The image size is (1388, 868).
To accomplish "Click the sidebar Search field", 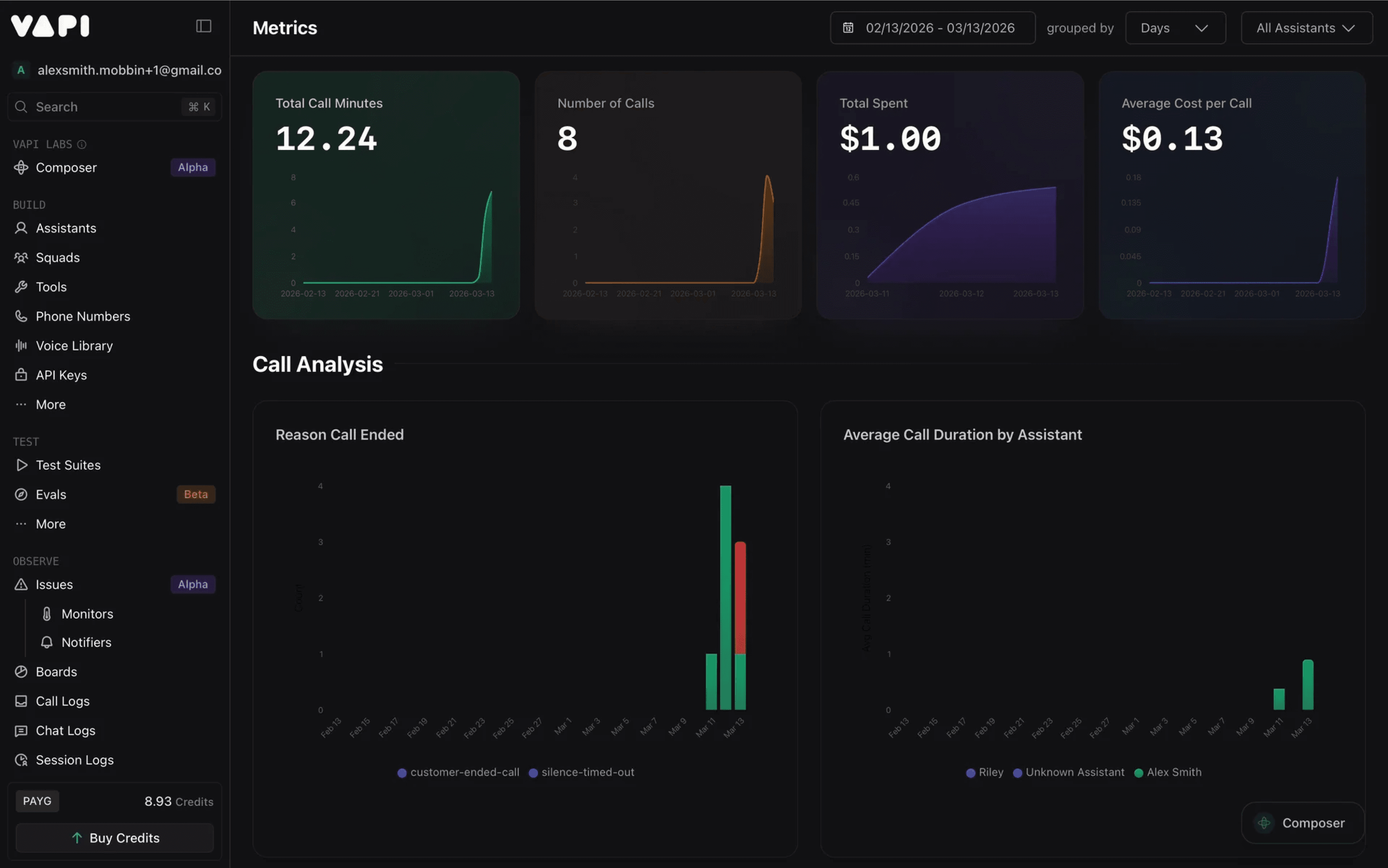I will (x=103, y=107).
